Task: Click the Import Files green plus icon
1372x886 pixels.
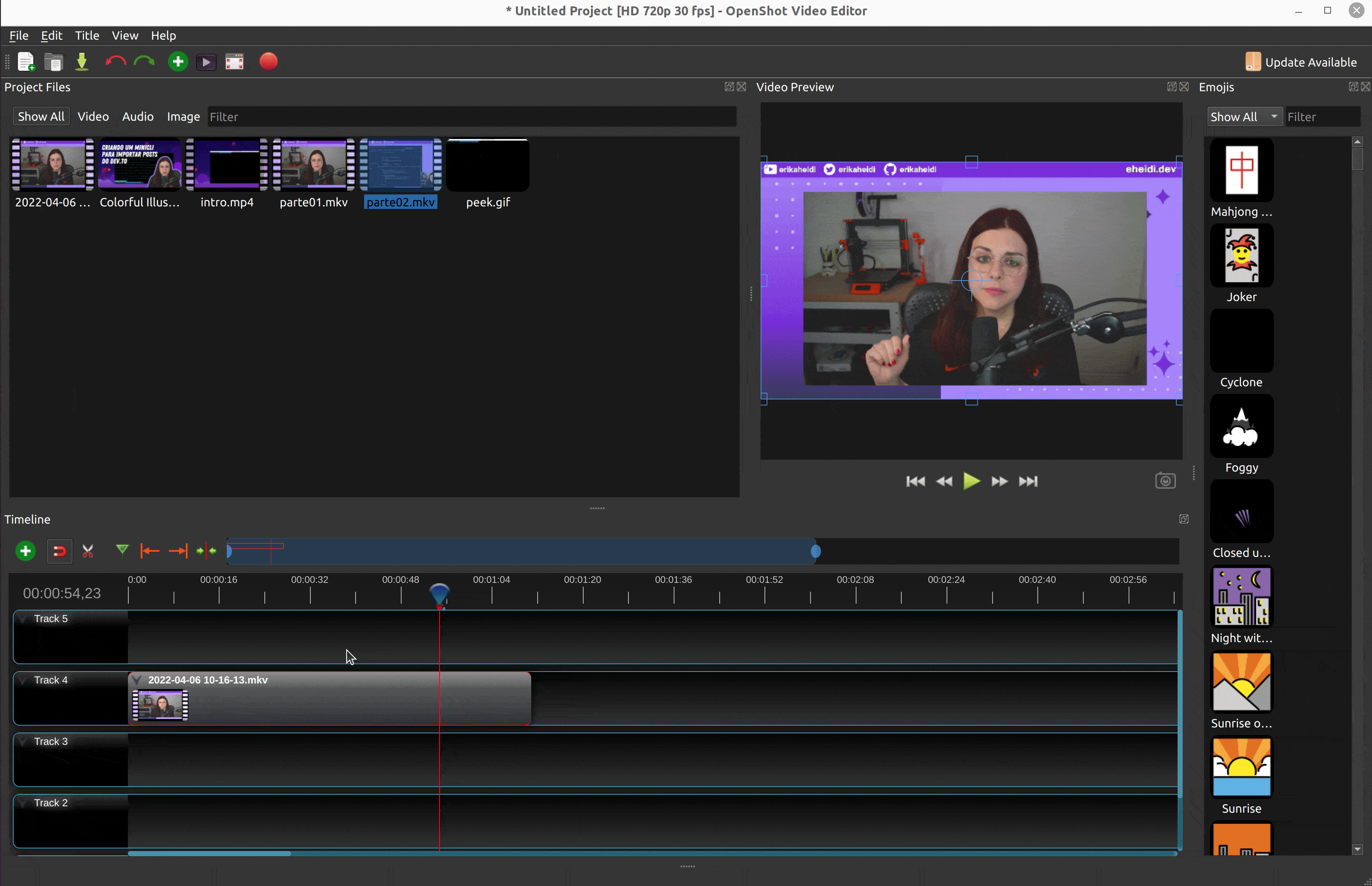Action: (178, 61)
